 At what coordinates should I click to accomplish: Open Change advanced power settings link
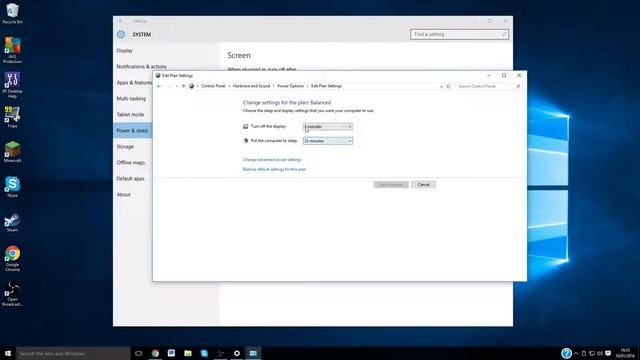(x=272, y=160)
